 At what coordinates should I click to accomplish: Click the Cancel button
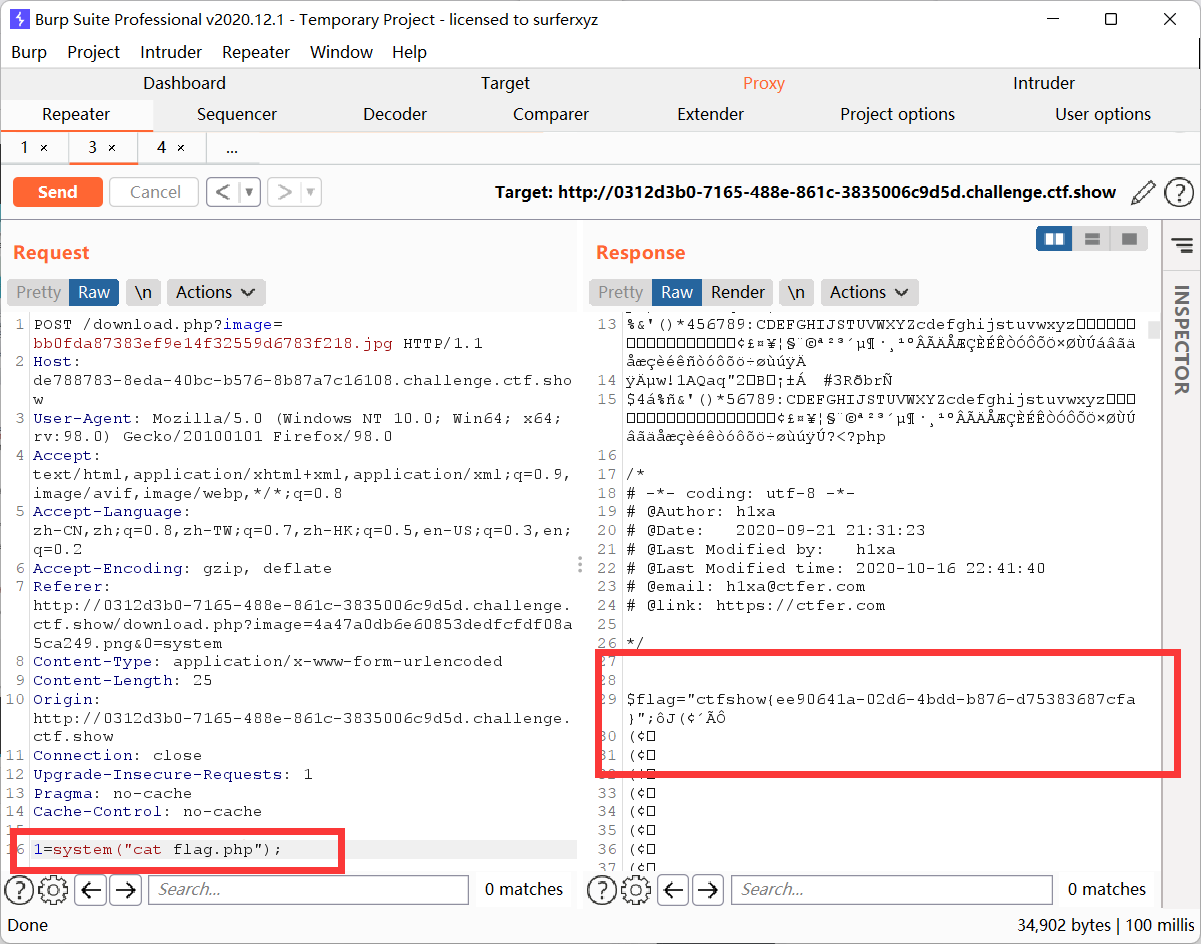(155, 192)
